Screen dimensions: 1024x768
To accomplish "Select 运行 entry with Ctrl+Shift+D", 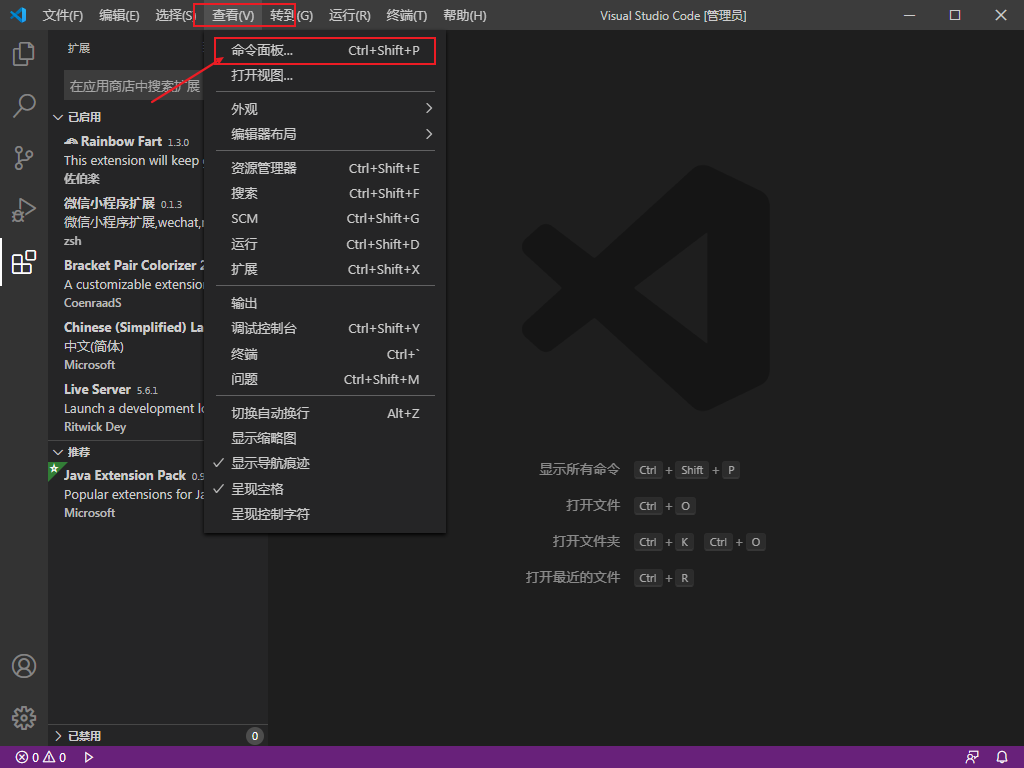I will pyautogui.click(x=325, y=244).
